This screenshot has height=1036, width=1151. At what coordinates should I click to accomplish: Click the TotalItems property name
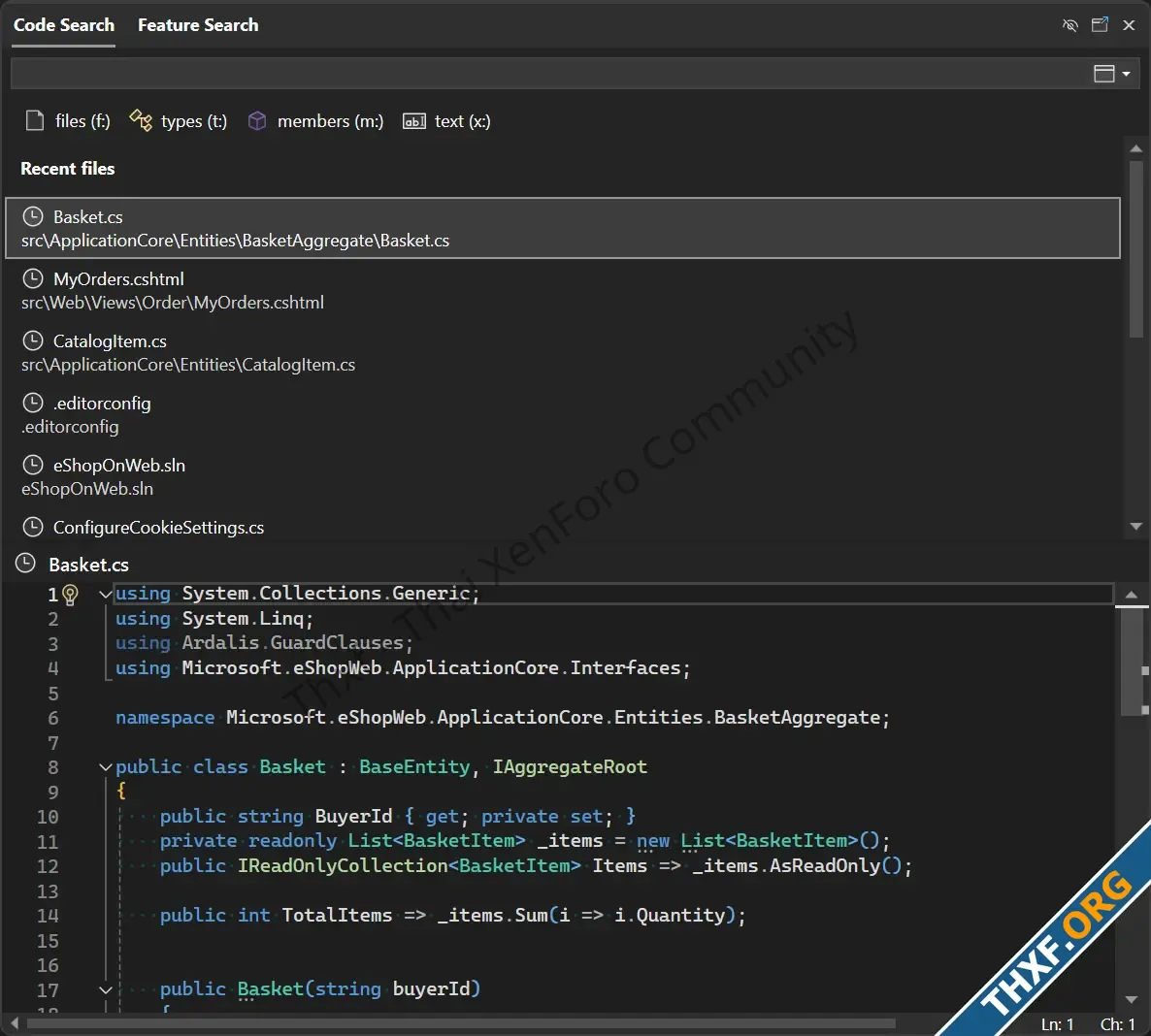coord(337,915)
